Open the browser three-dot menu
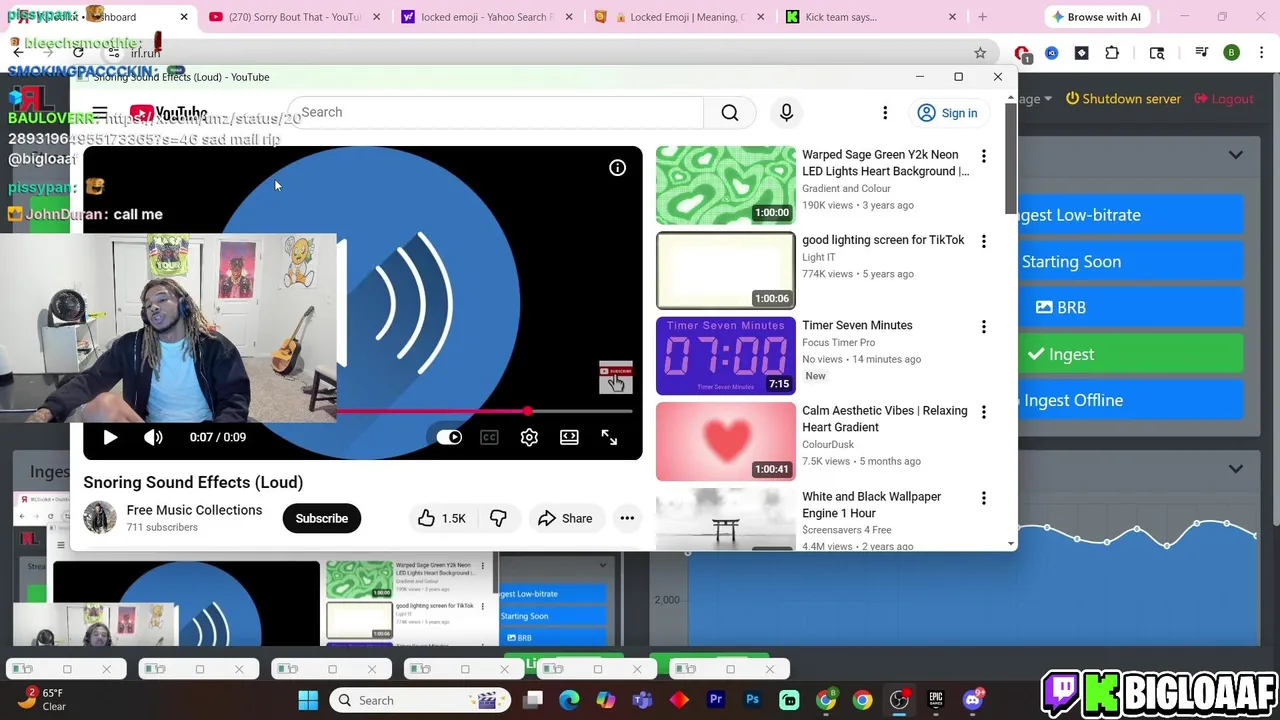This screenshot has width=1280, height=720. (1261, 53)
